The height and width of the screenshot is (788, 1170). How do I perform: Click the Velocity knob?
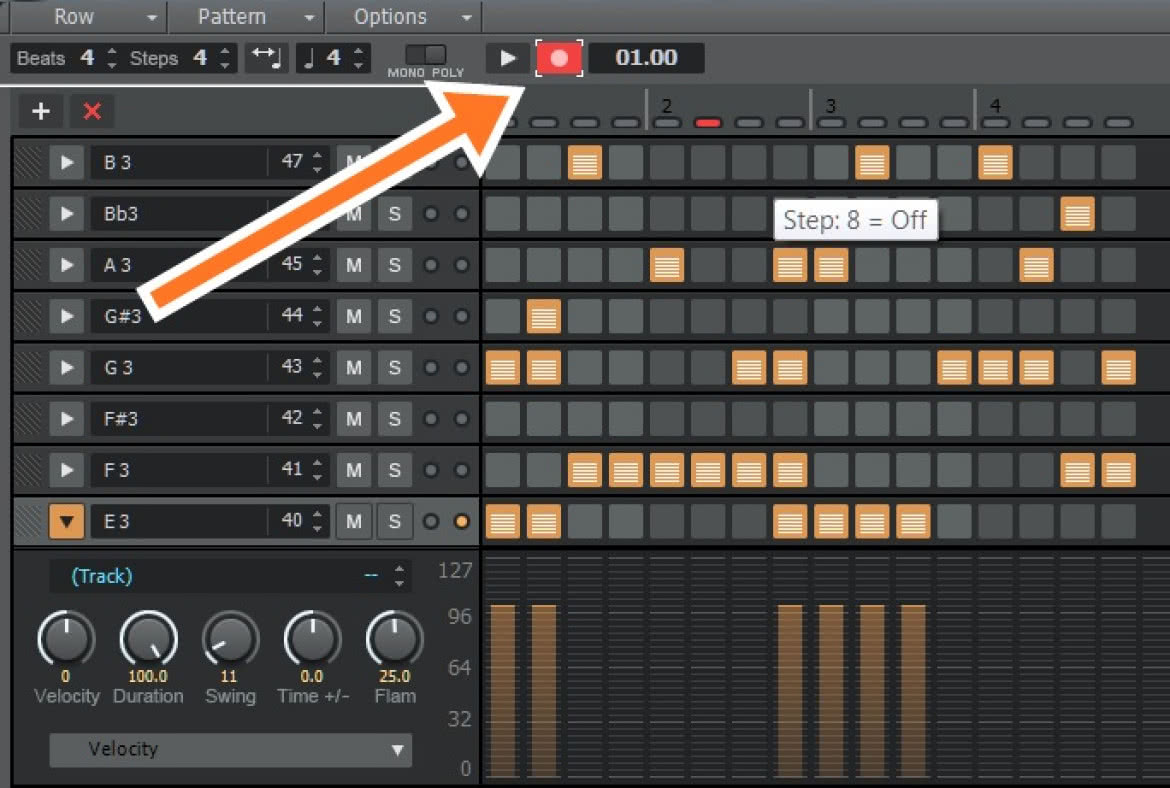(x=66, y=639)
